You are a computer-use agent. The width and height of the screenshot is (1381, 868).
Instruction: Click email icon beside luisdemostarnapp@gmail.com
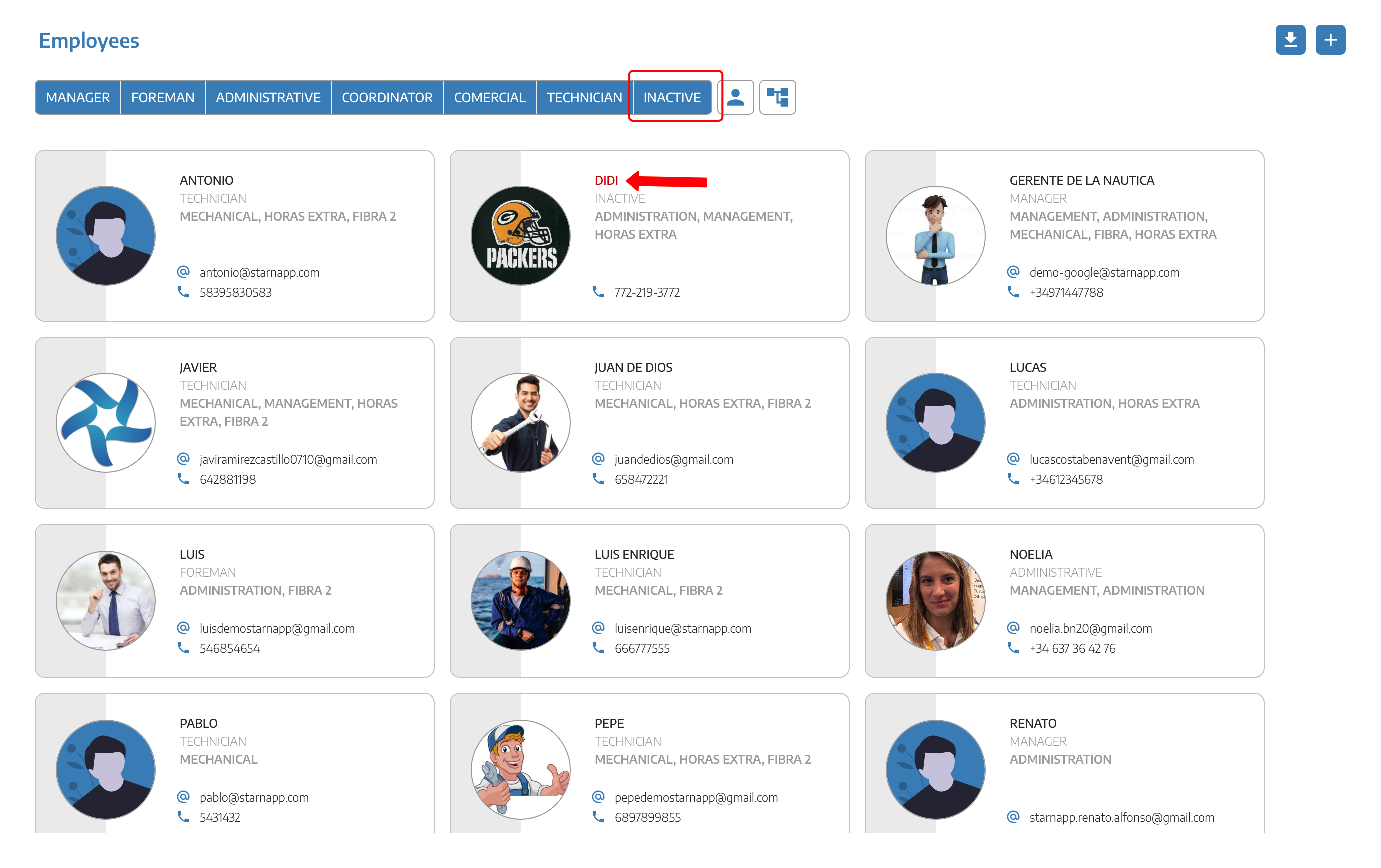coord(183,628)
